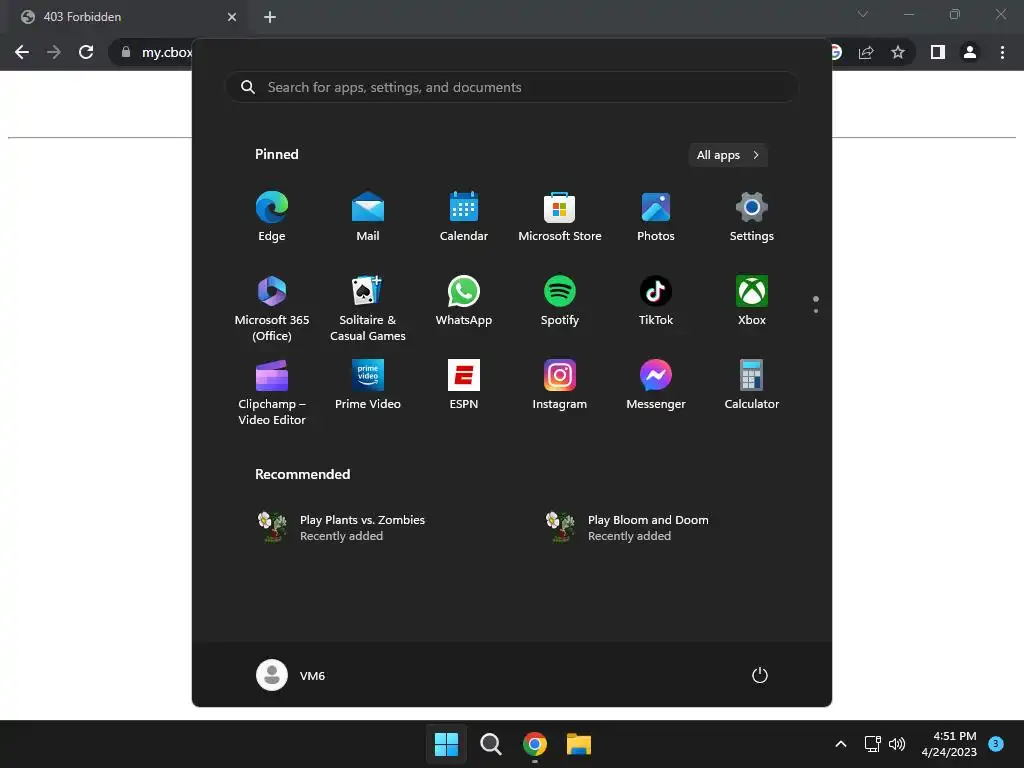Open a new Chrome tab
This screenshot has height=768, width=1024.
(x=270, y=17)
